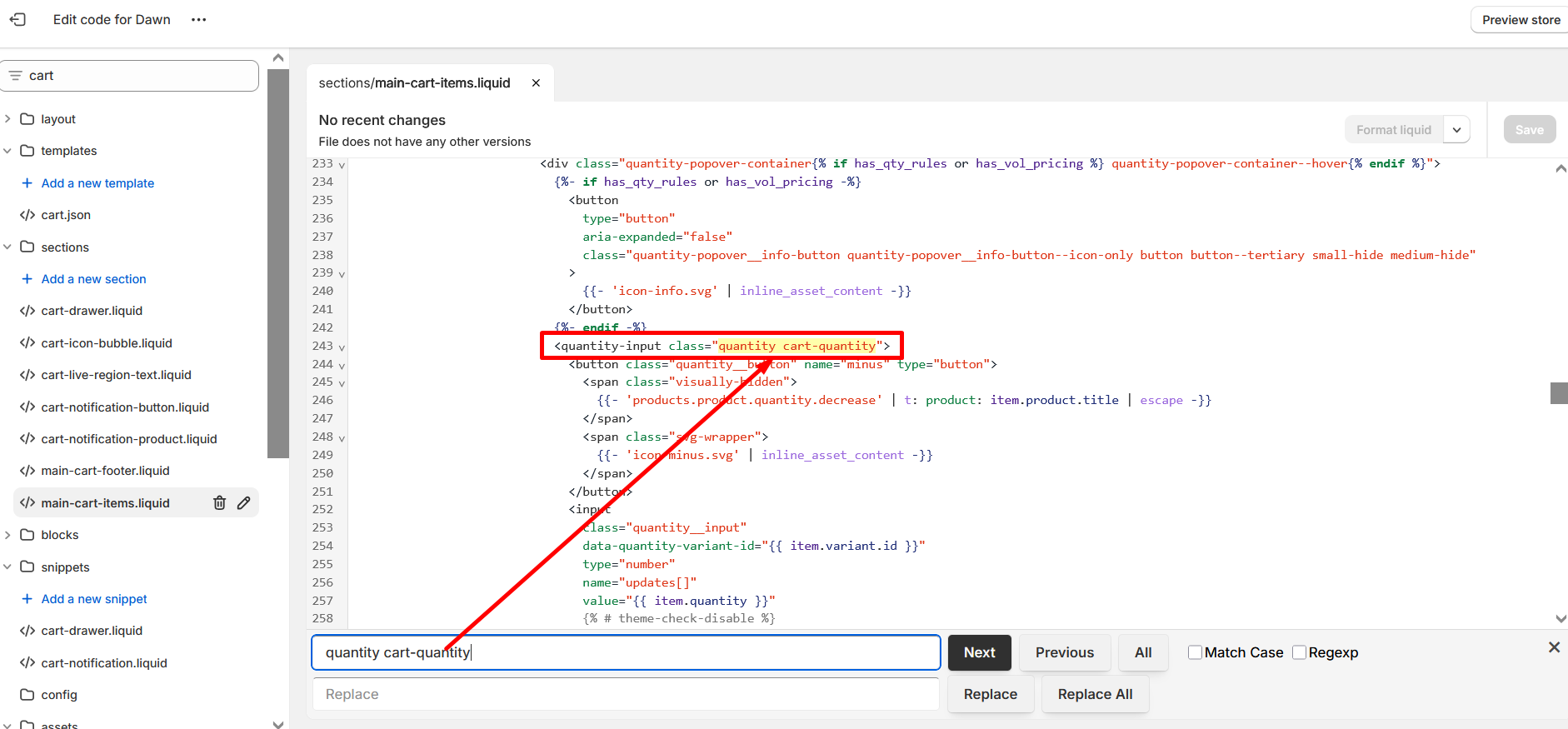This screenshot has height=729, width=1568.
Task: Open cart-live-region-text.liquid file
Action: 116,374
